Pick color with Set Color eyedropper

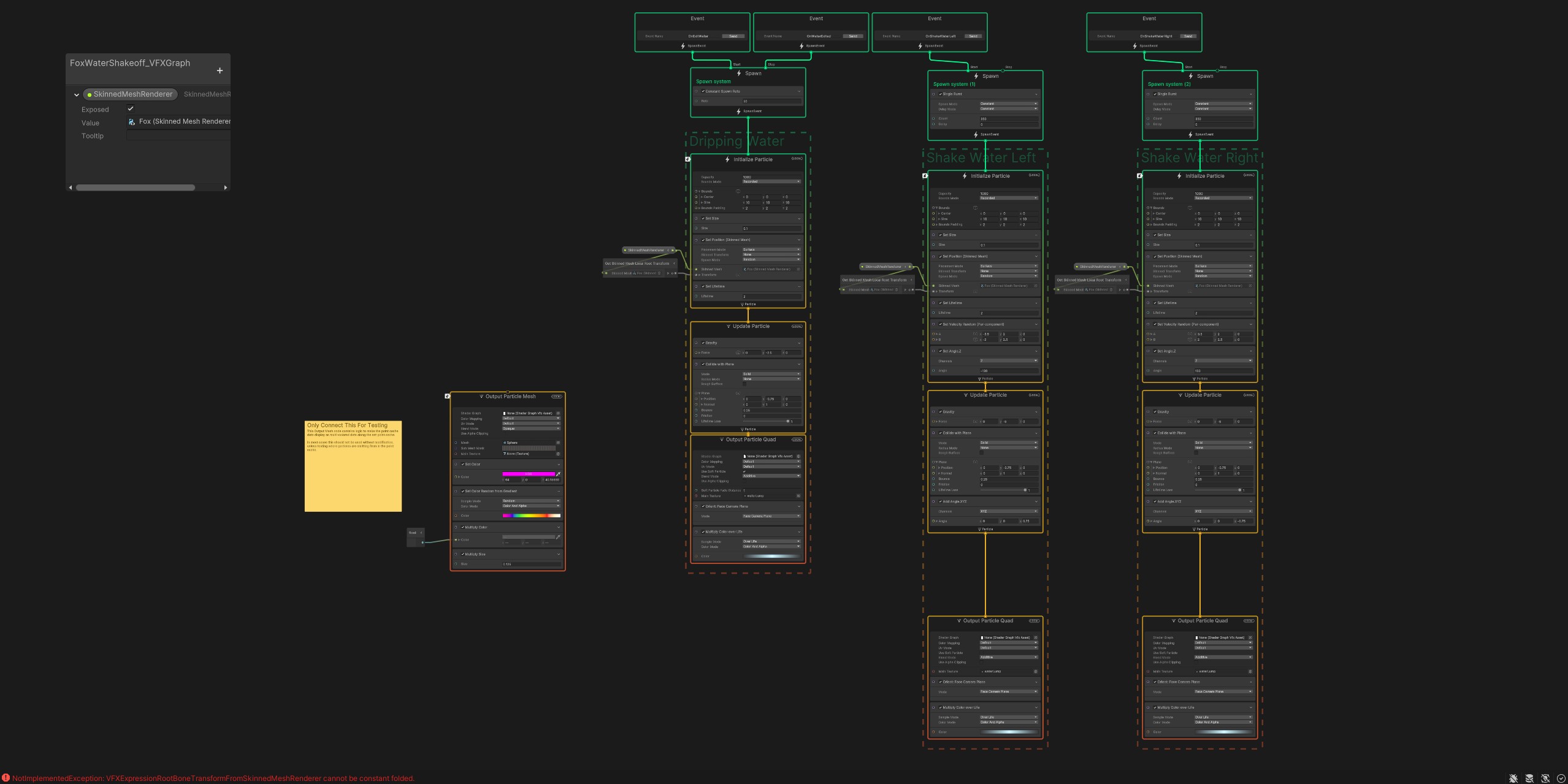(558, 474)
